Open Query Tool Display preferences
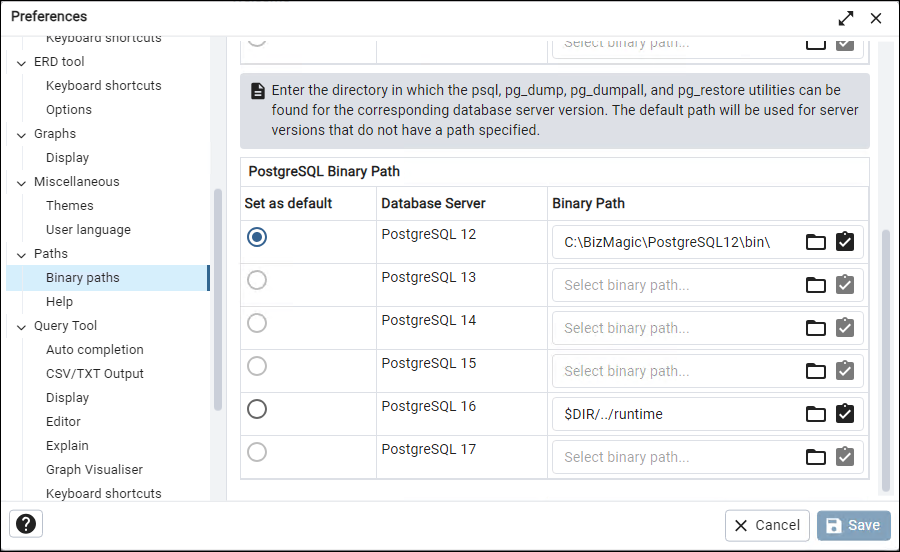Image resolution: width=900 pixels, height=552 pixels. (67, 398)
